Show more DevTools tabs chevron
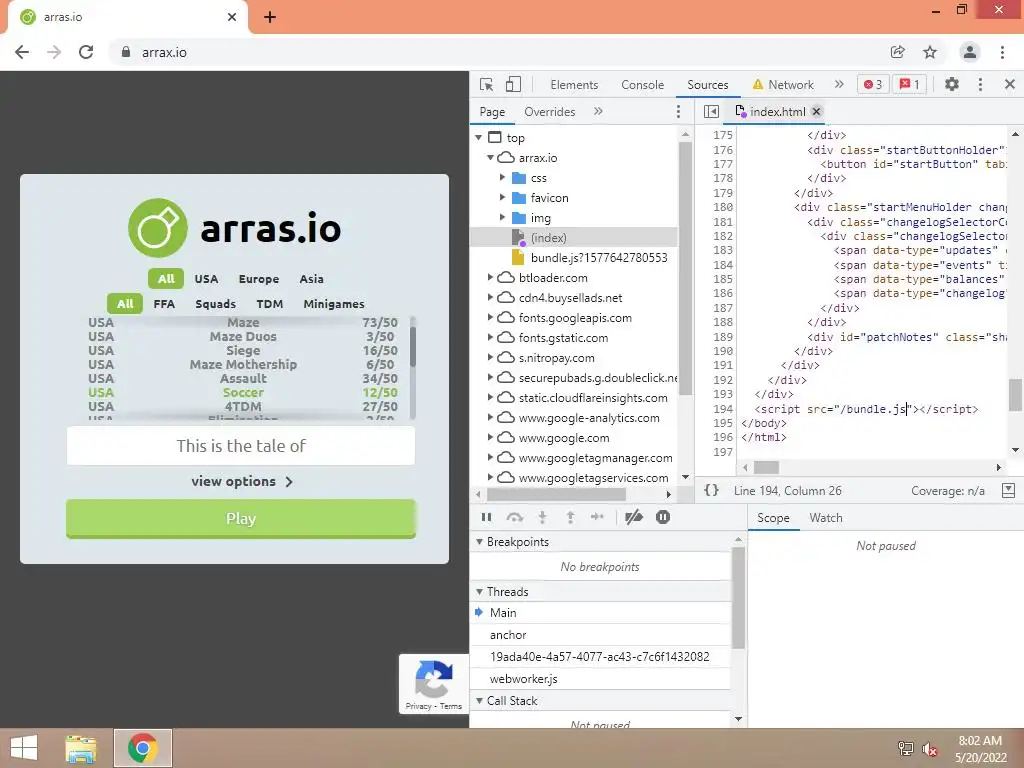The height and width of the screenshot is (768, 1024). (x=839, y=84)
